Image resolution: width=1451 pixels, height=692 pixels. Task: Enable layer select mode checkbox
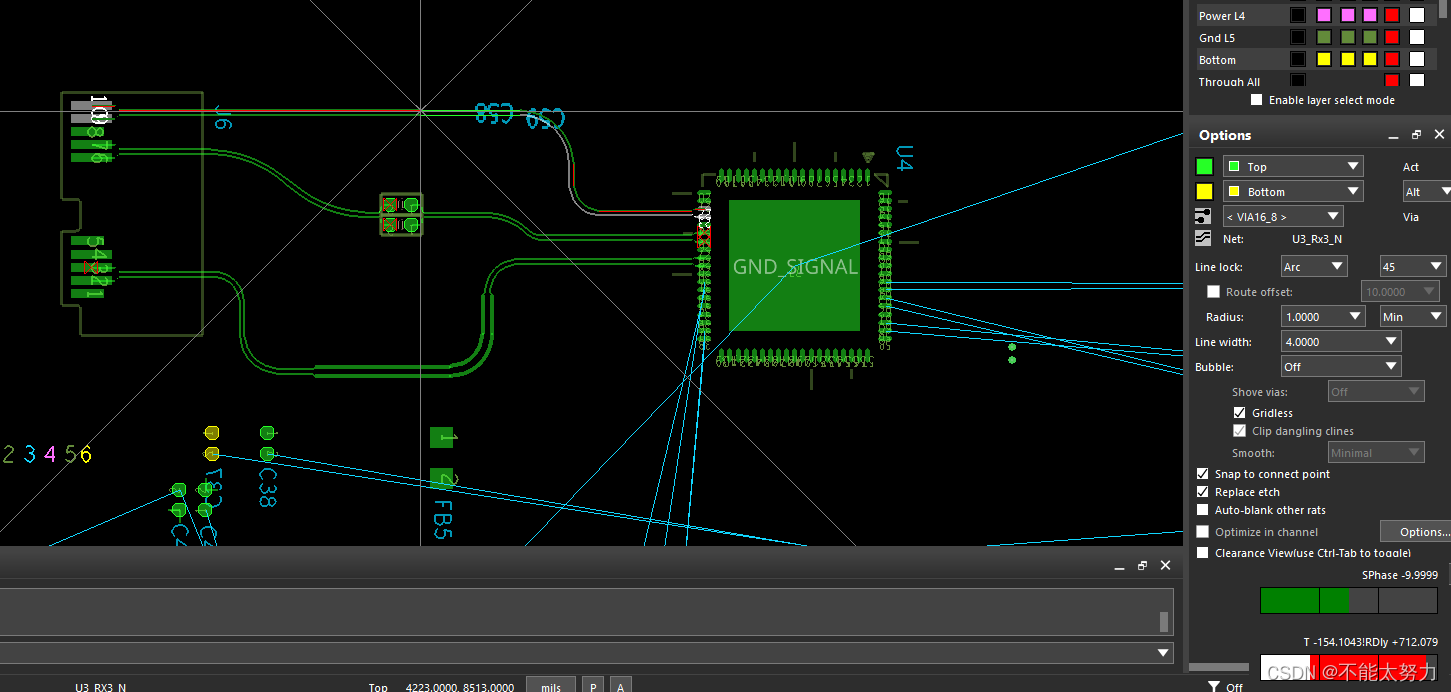[1257, 100]
